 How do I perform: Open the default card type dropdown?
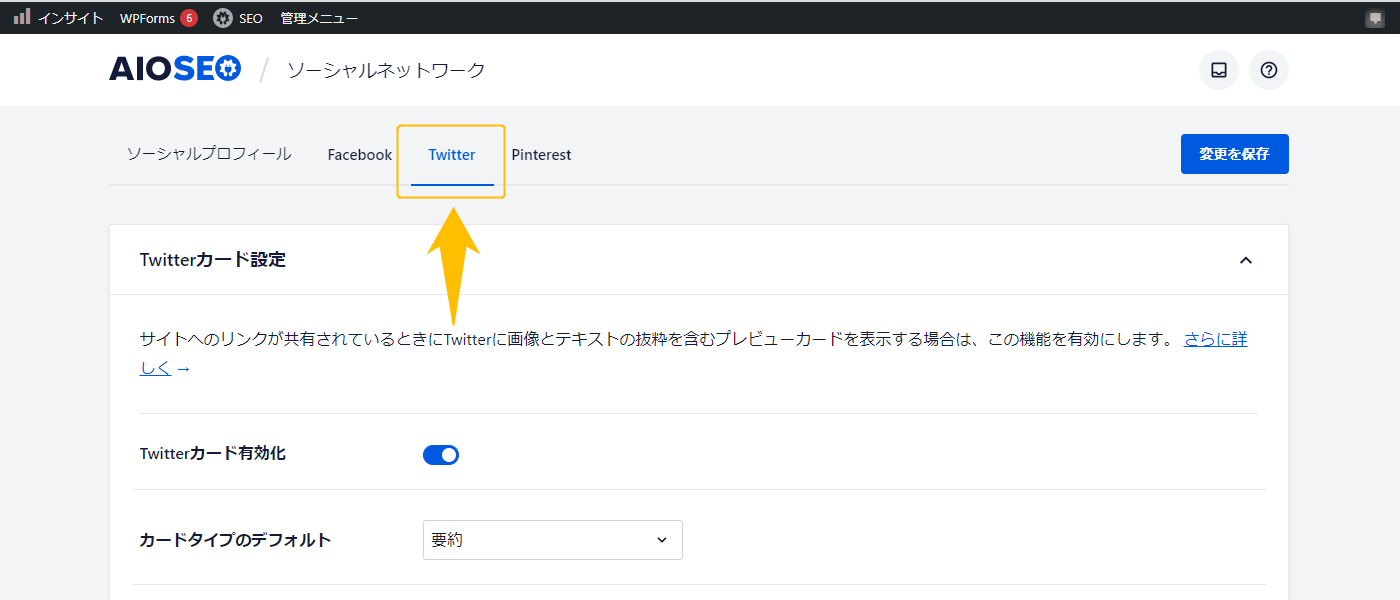point(553,540)
